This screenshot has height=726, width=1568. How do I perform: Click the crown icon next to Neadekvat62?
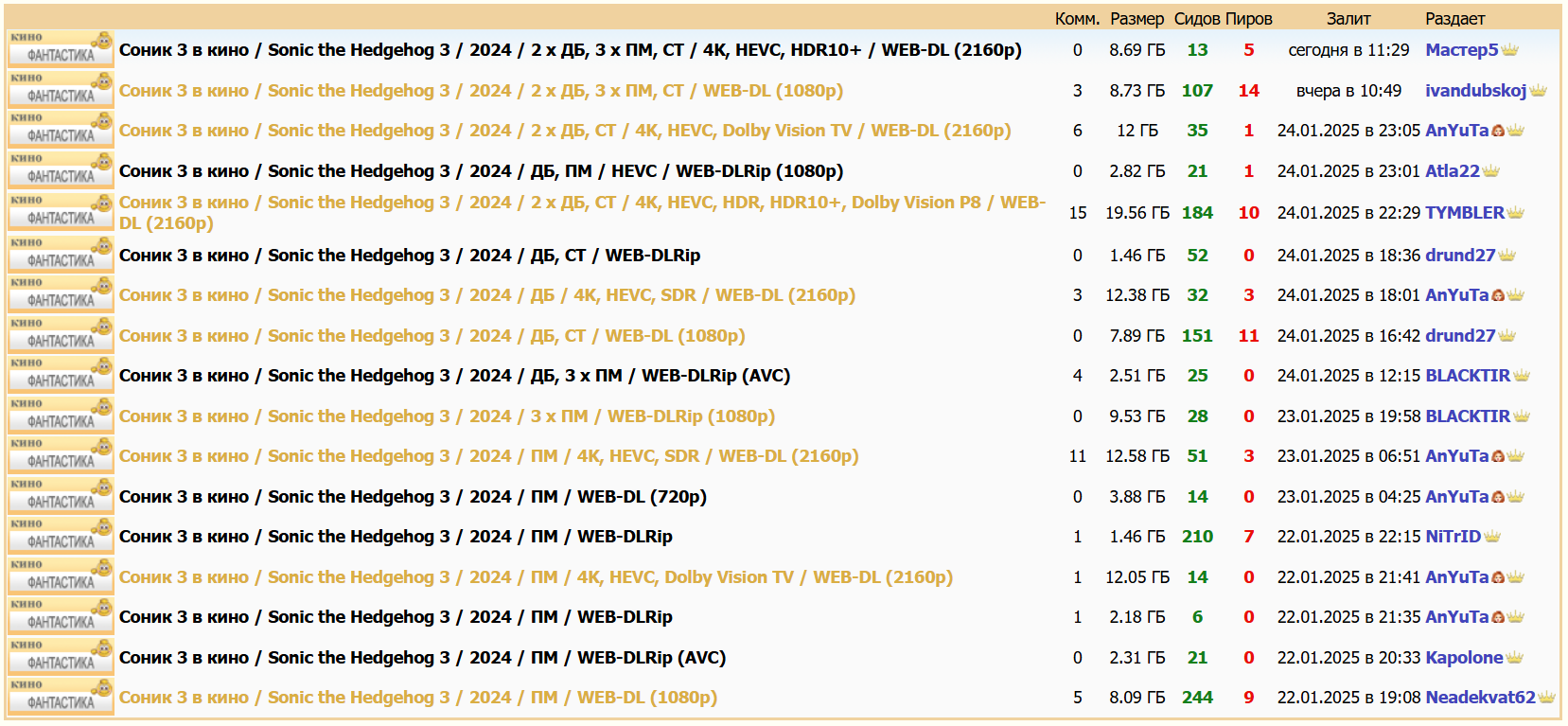pyautogui.click(x=1546, y=698)
